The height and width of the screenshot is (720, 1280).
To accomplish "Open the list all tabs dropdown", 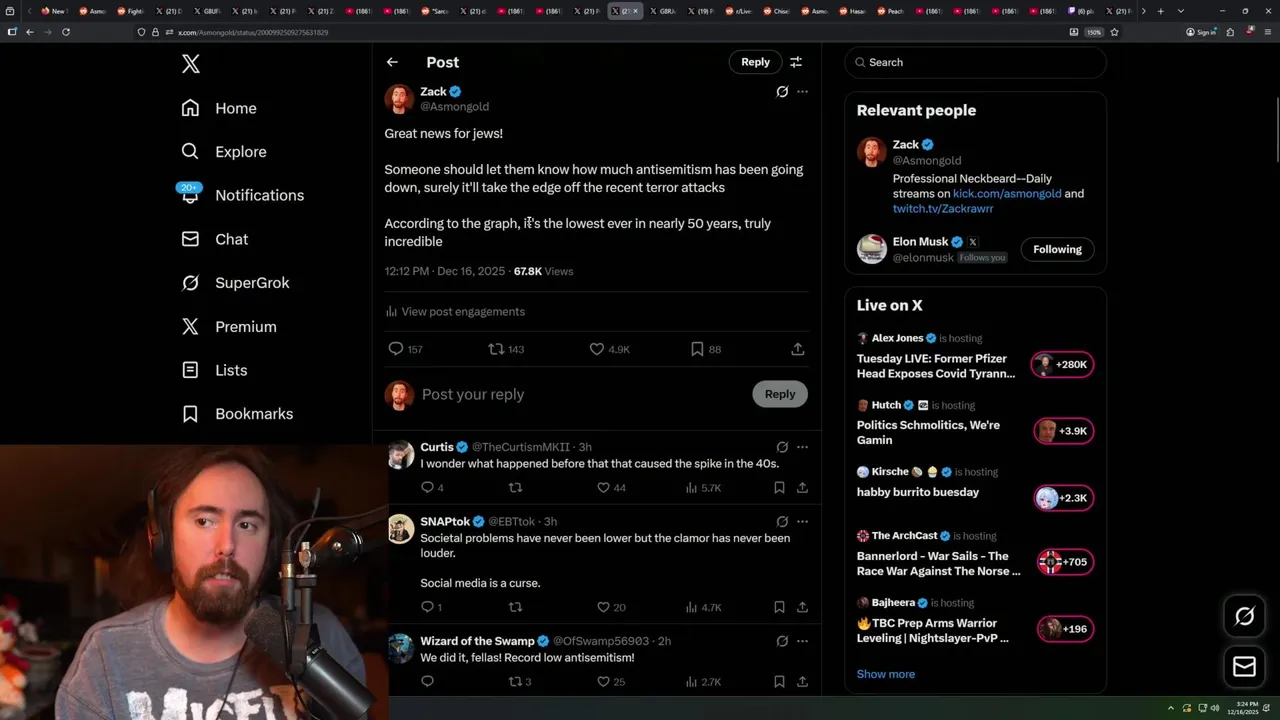I will 1181,11.
